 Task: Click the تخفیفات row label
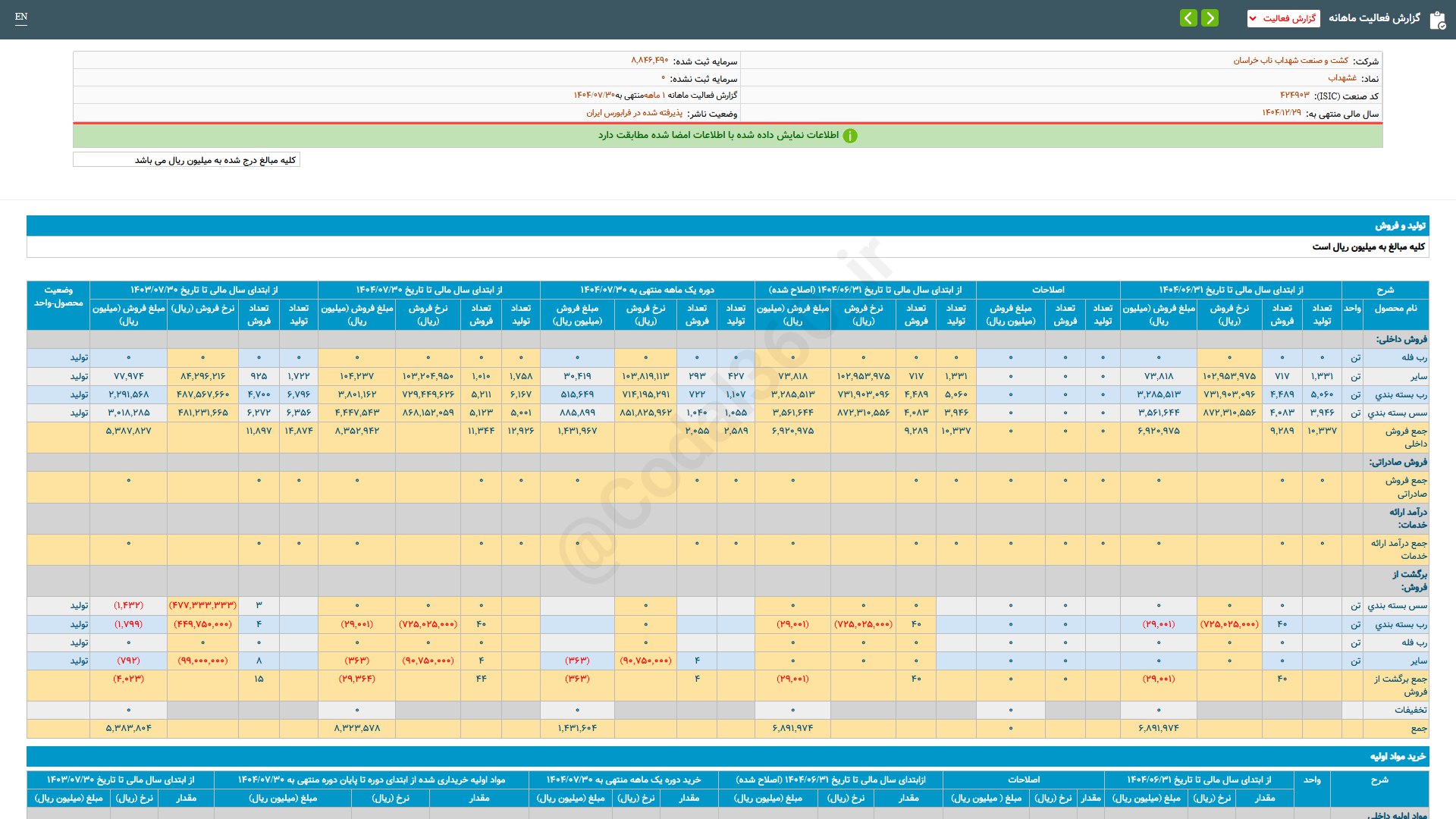[1410, 710]
